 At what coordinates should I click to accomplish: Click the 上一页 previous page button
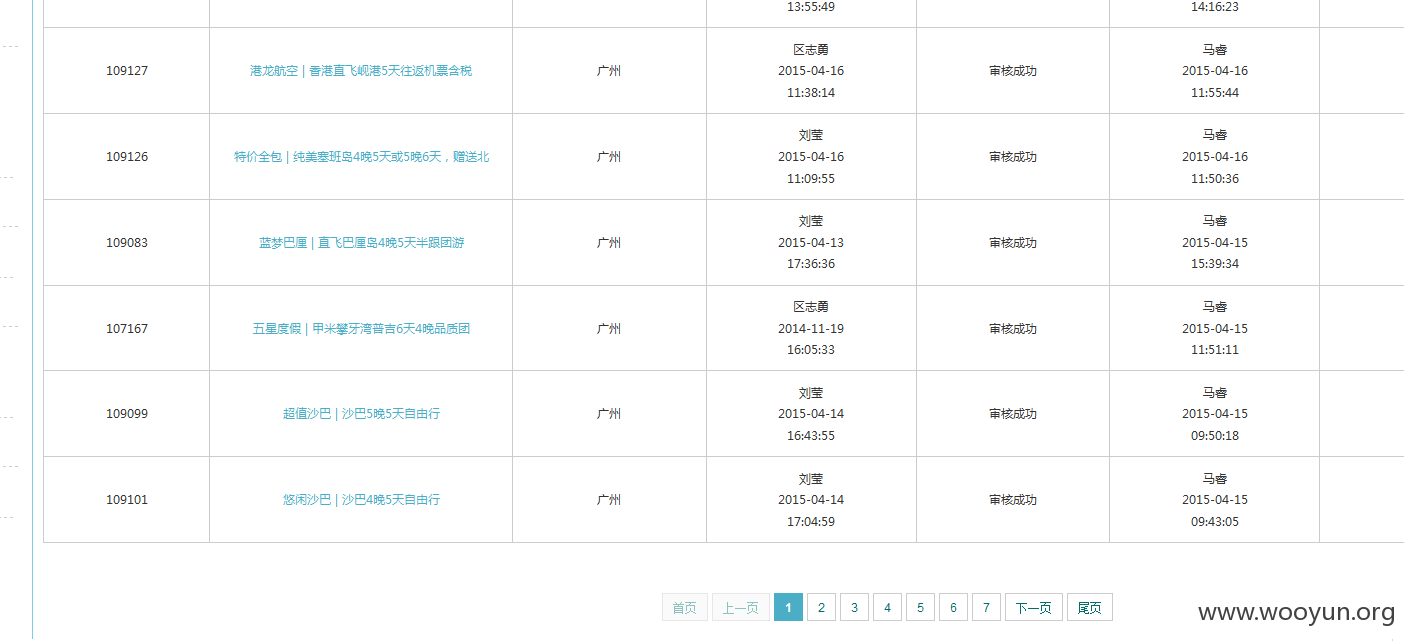coord(741,607)
